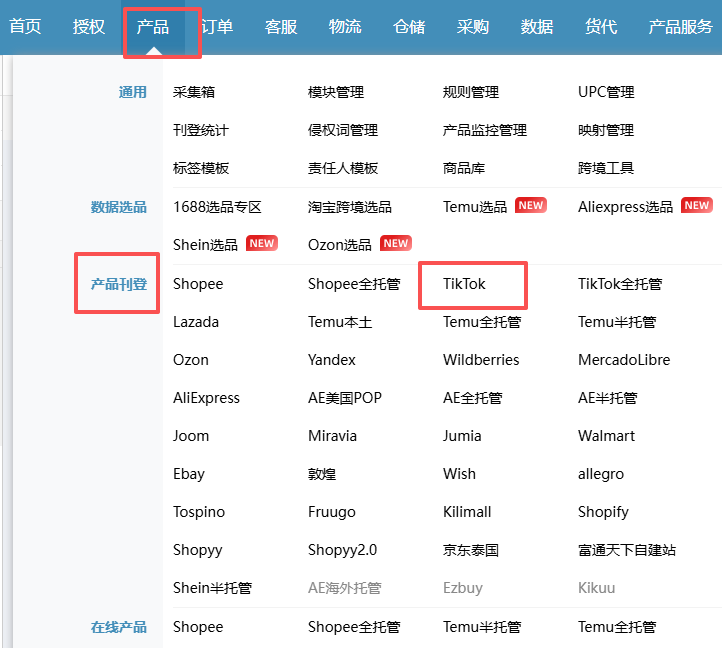
Task: Open the UPC管理 menu entry
Action: pyautogui.click(x=606, y=92)
